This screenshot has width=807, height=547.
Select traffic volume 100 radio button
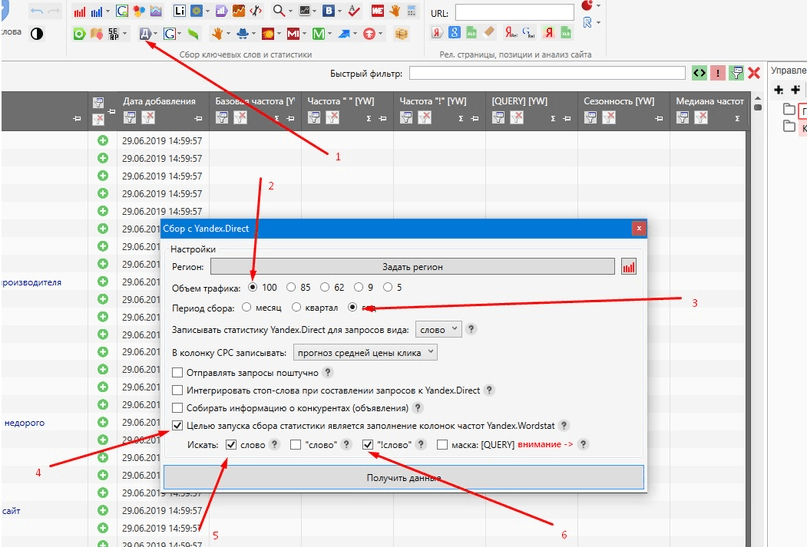(253, 287)
